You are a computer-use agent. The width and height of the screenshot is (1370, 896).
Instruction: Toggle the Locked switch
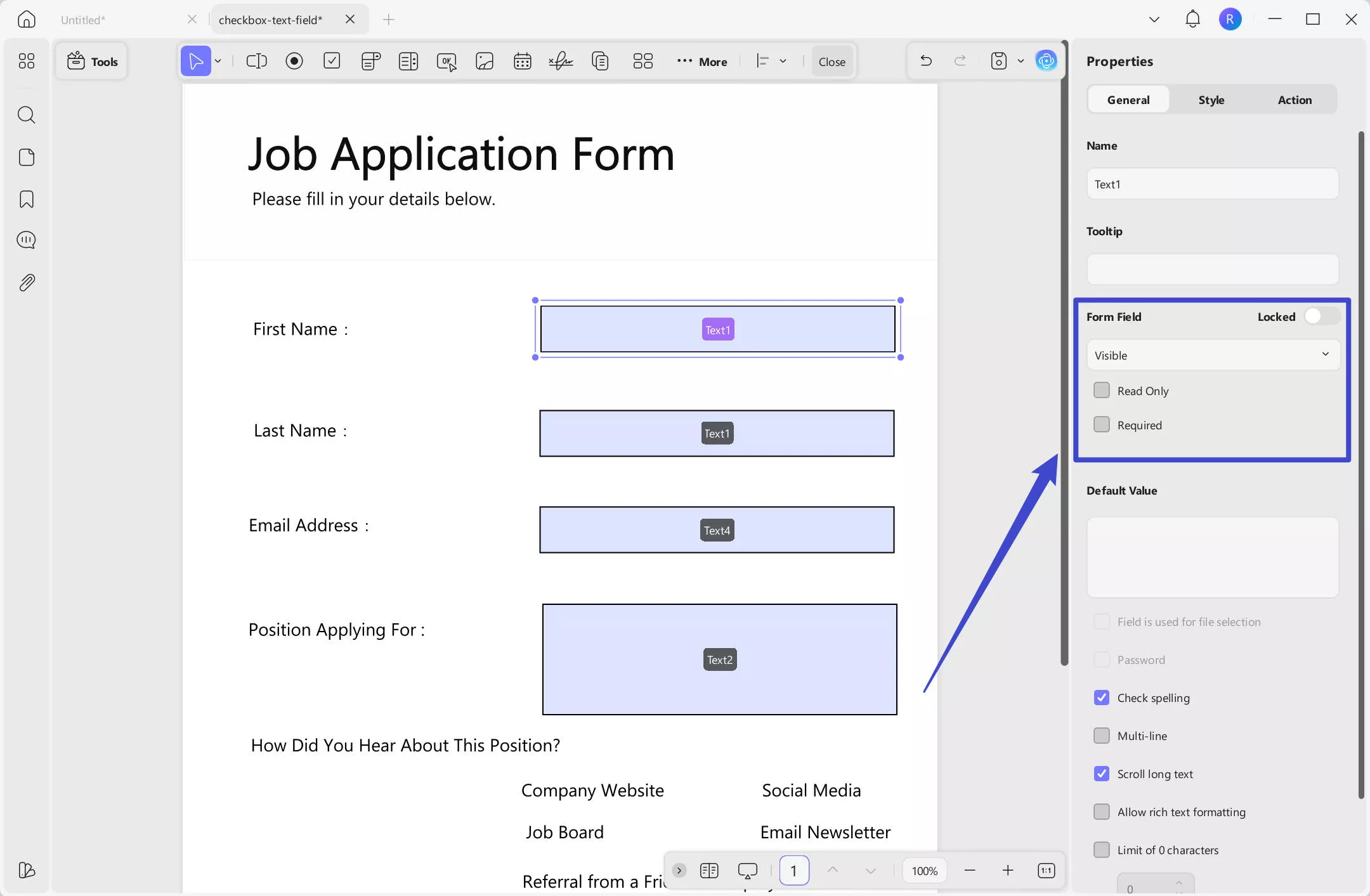point(1322,316)
